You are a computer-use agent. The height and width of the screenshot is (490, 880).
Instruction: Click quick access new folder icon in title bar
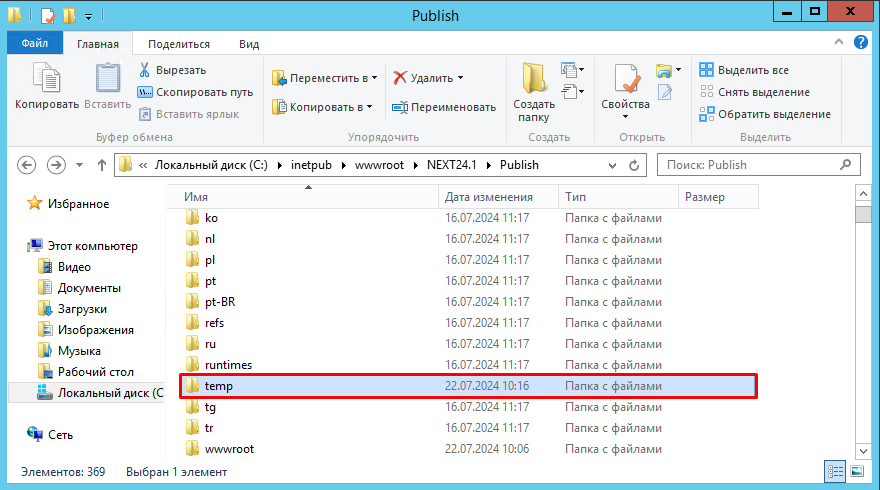70,16
